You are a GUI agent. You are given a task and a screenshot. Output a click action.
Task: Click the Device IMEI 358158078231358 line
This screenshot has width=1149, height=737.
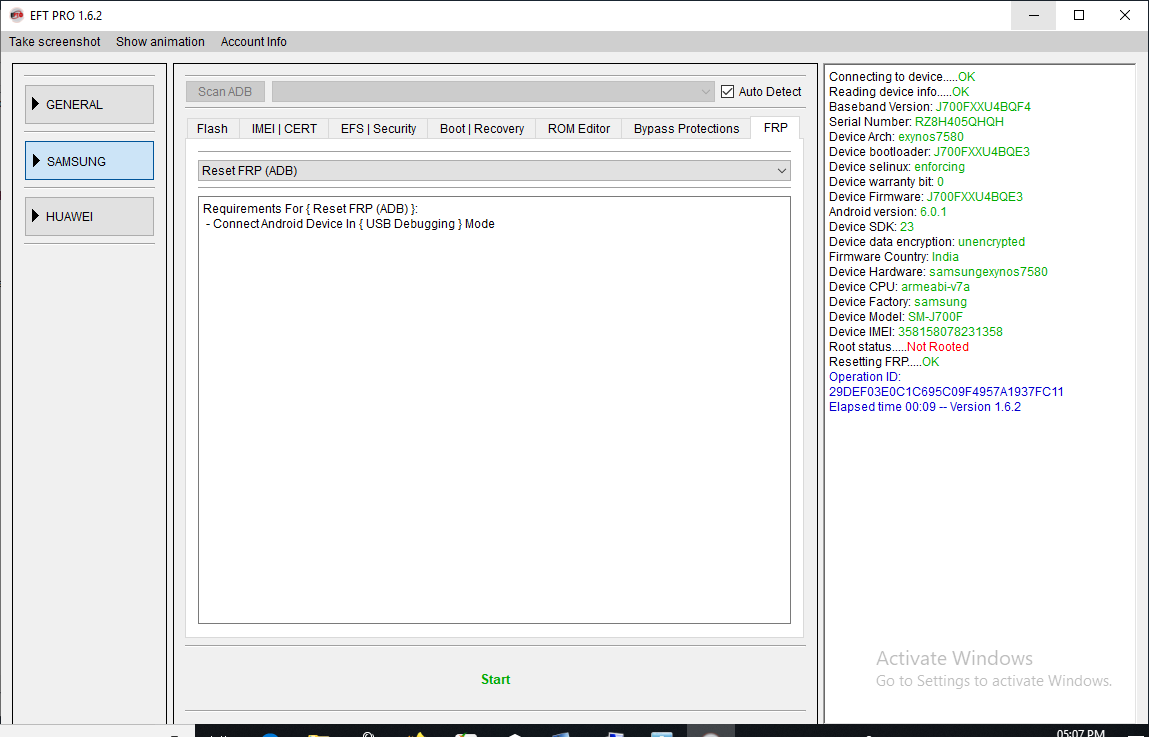click(915, 332)
